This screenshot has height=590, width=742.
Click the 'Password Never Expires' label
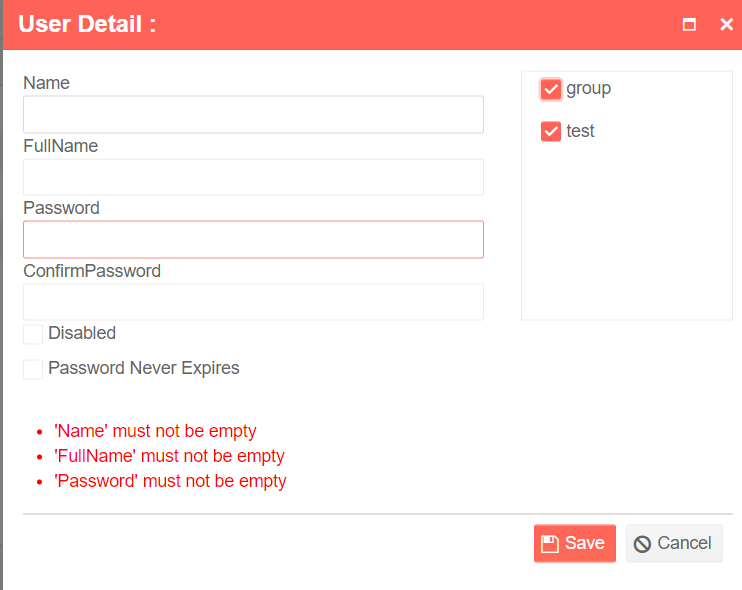[x=144, y=369]
